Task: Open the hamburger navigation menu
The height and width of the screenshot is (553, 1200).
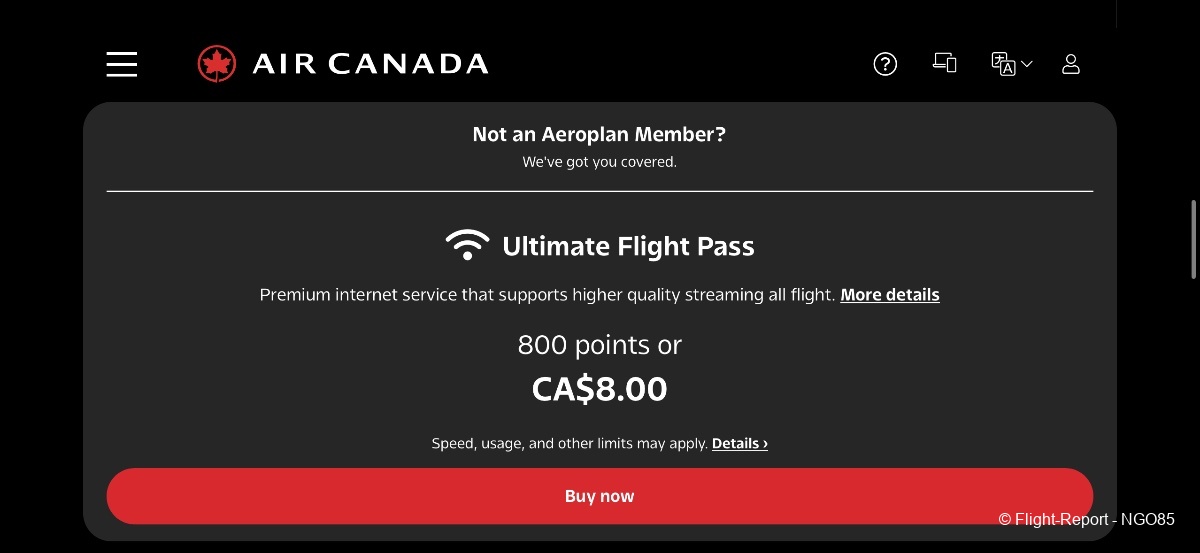Action: 122,64
